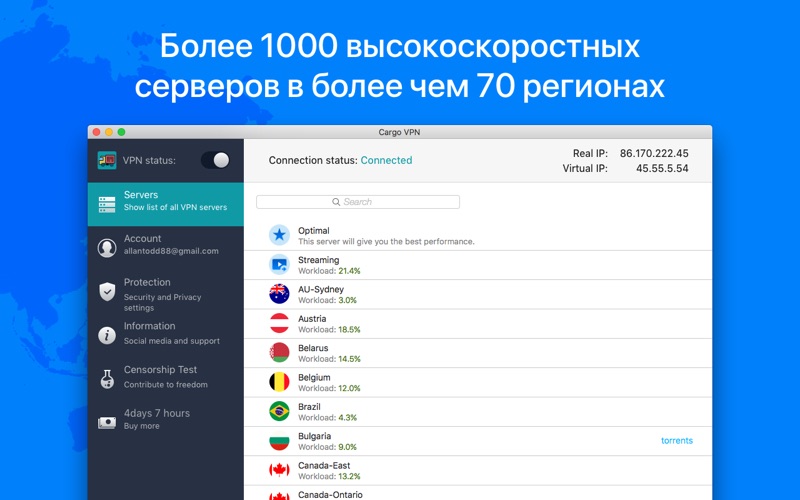Click the Austria flag icon

click(x=279, y=323)
